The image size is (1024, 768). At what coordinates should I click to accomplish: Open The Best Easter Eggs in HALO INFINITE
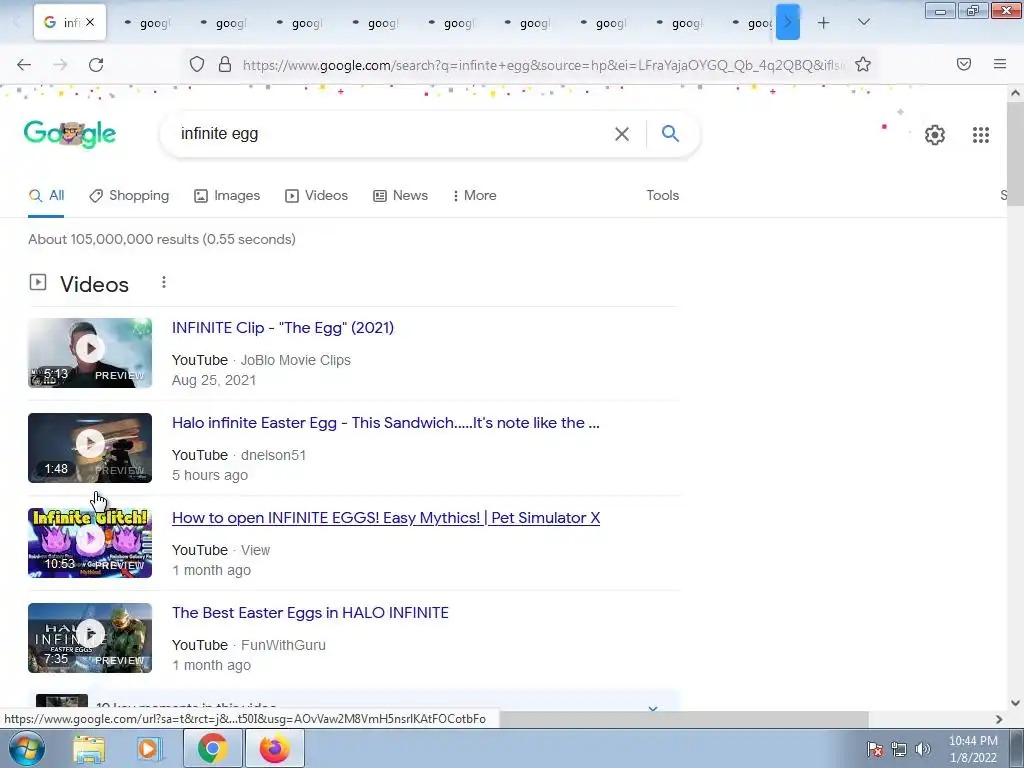point(310,613)
